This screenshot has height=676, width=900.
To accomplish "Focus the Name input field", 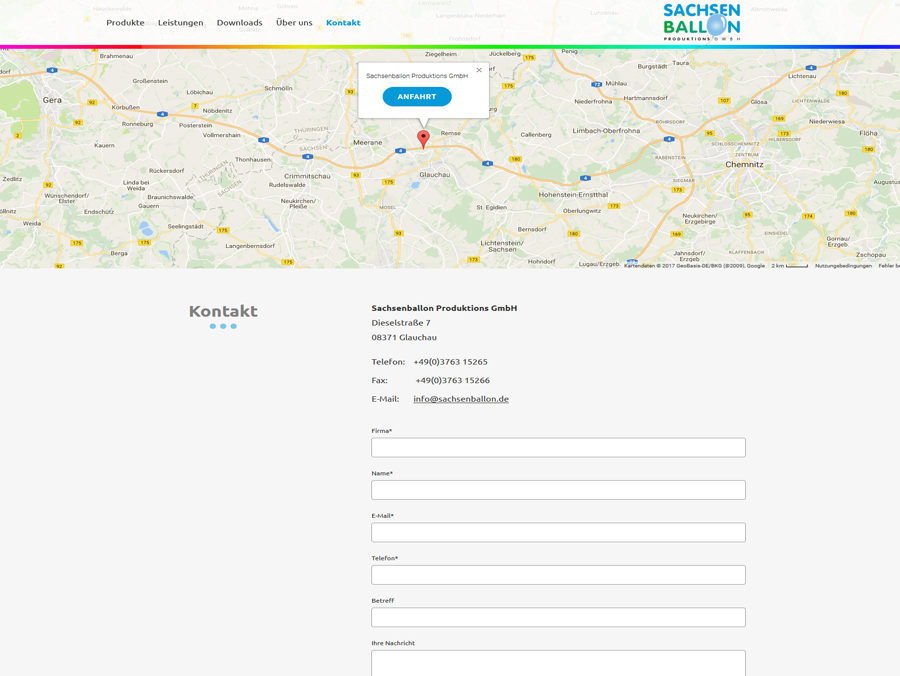I will 558,490.
